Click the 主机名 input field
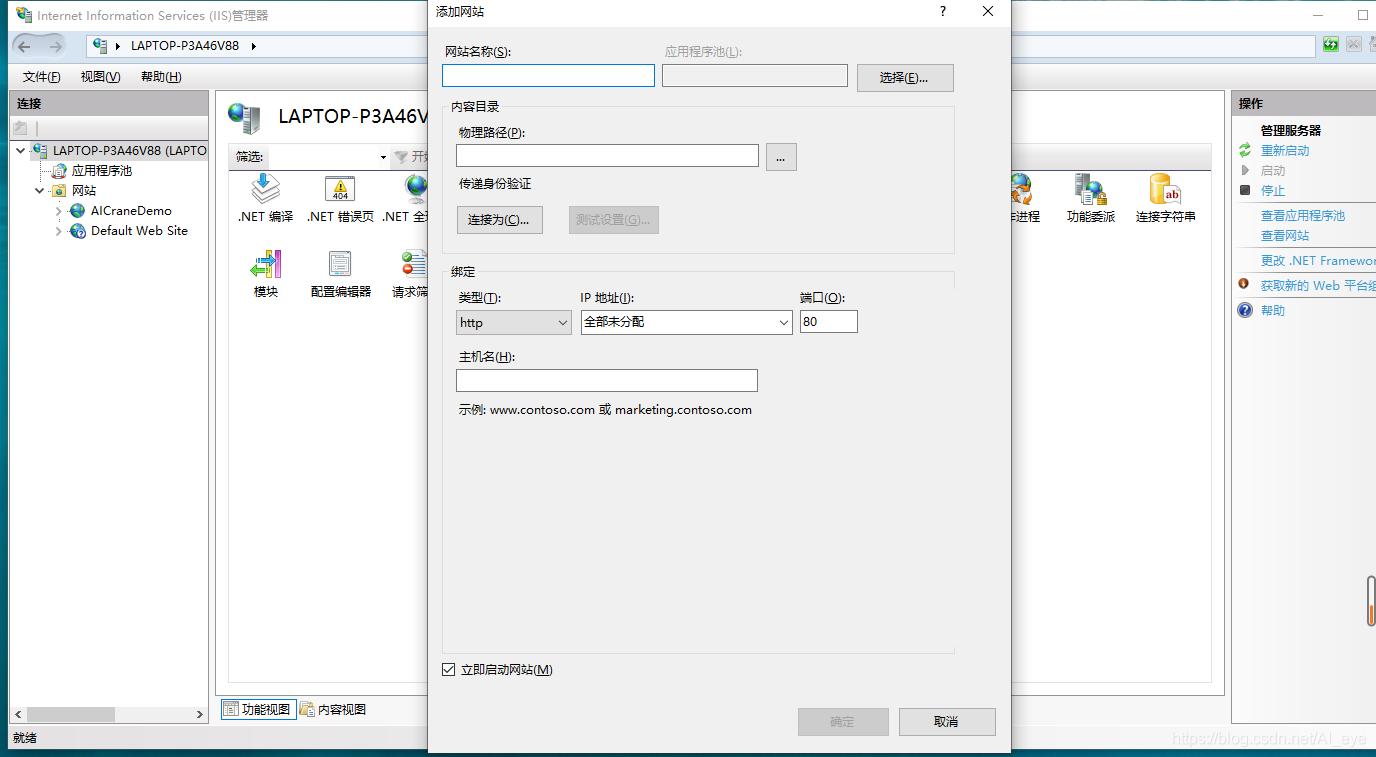The width and height of the screenshot is (1376, 757). click(607, 381)
